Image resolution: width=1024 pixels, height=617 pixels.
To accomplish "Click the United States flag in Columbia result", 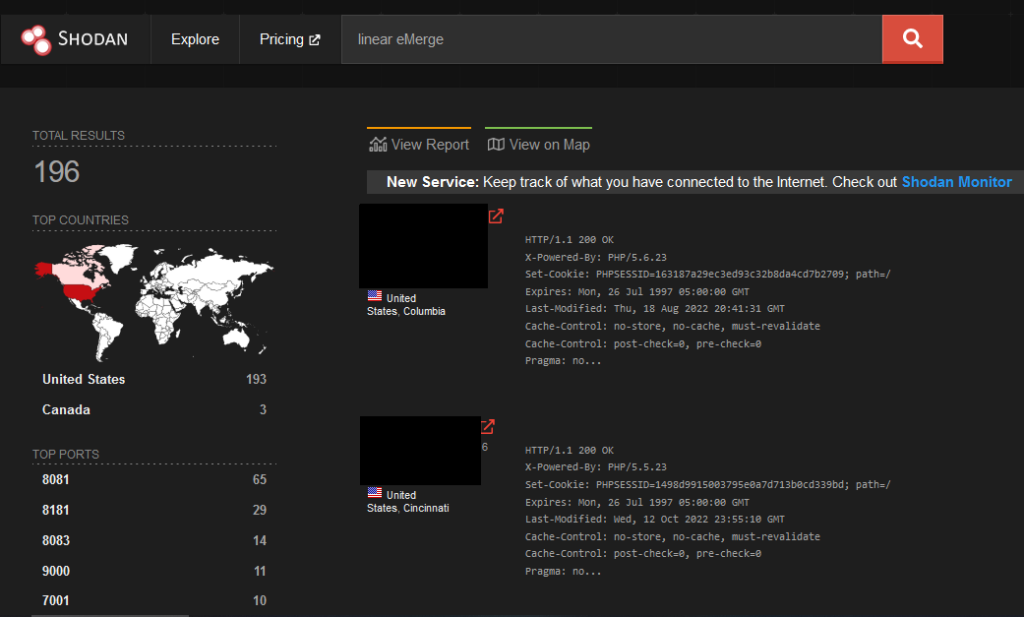I will point(375,297).
